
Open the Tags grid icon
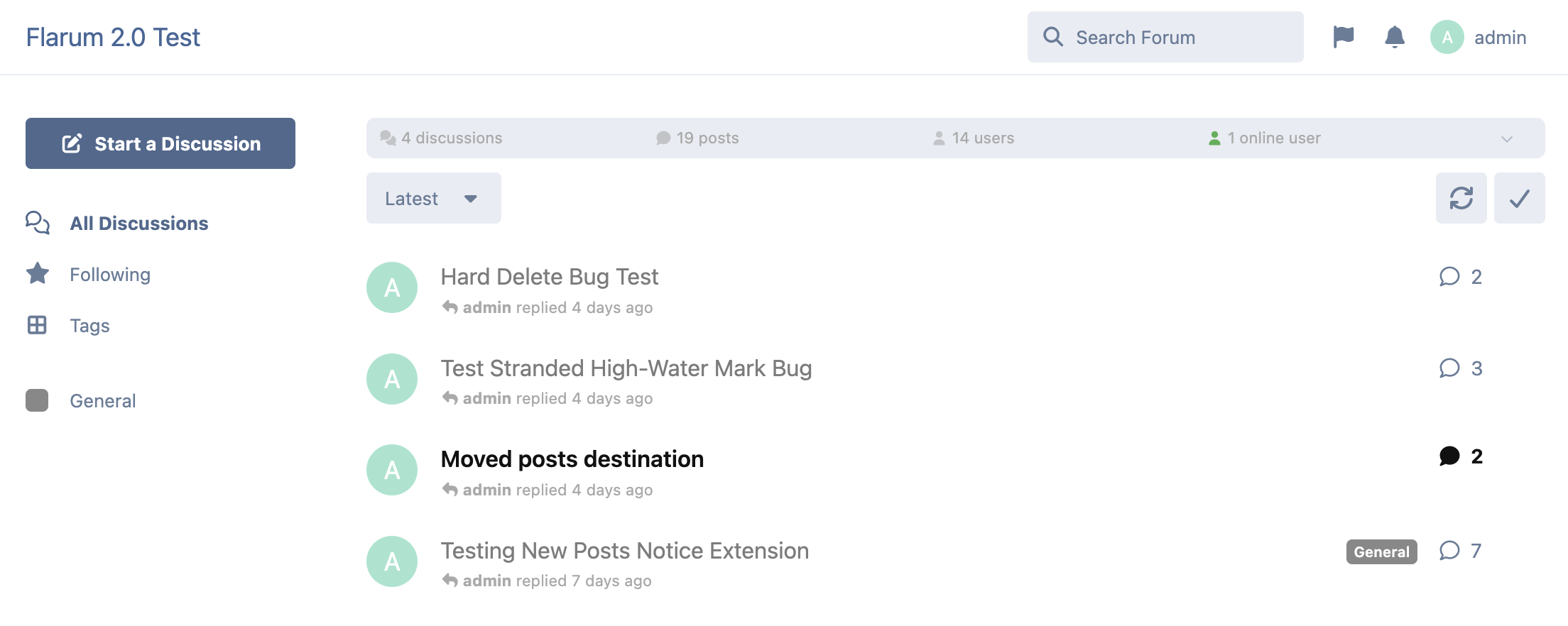pyautogui.click(x=36, y=325)
